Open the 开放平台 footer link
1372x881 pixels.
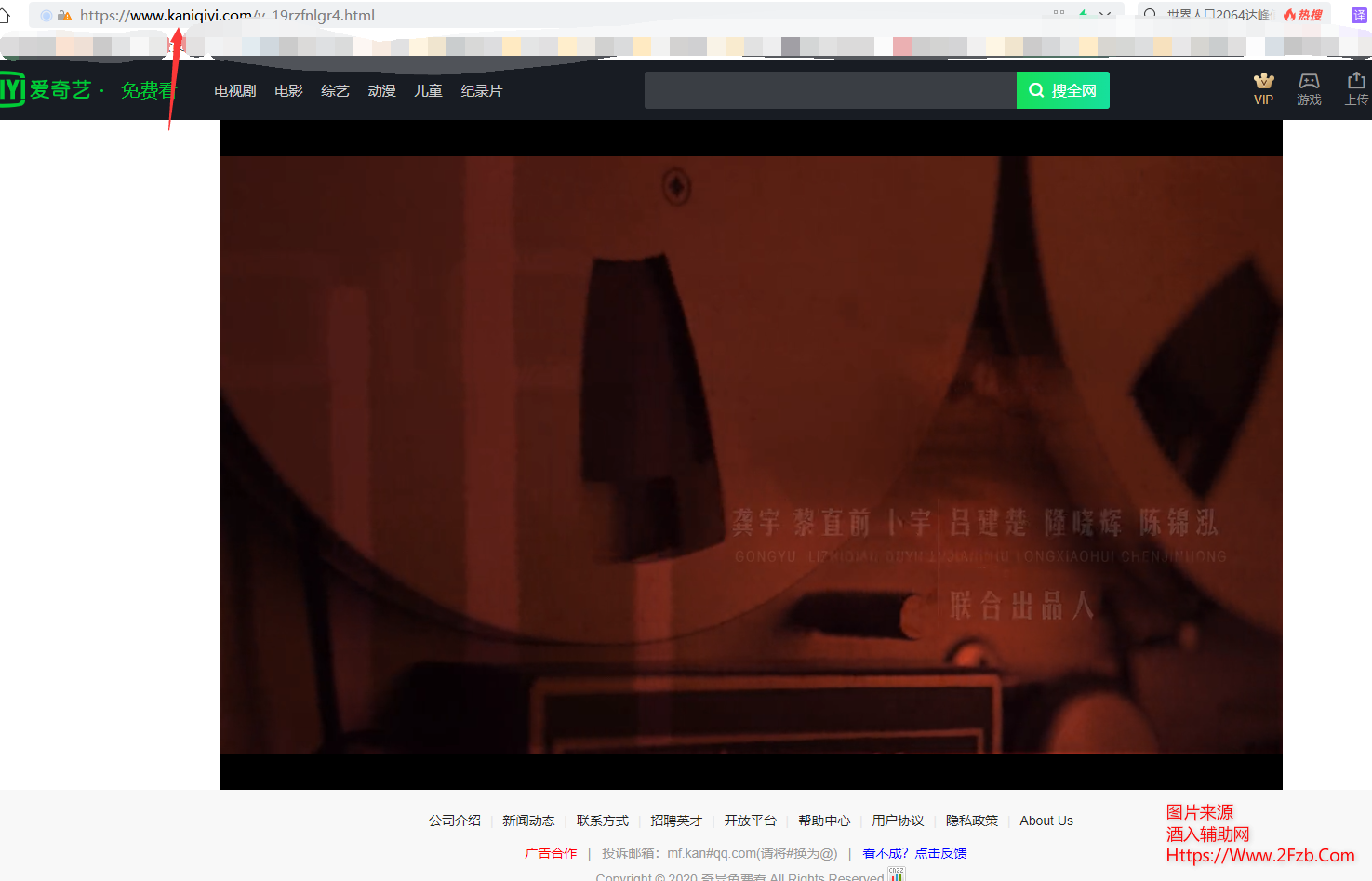pyautogui.click(x=750, y=821)
